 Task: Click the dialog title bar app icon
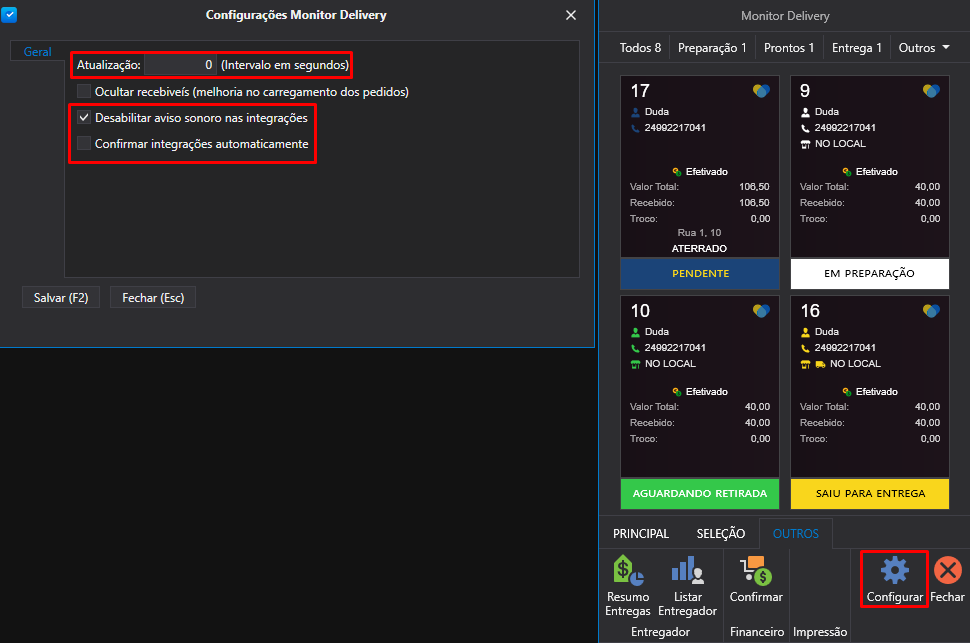(9, 15)
